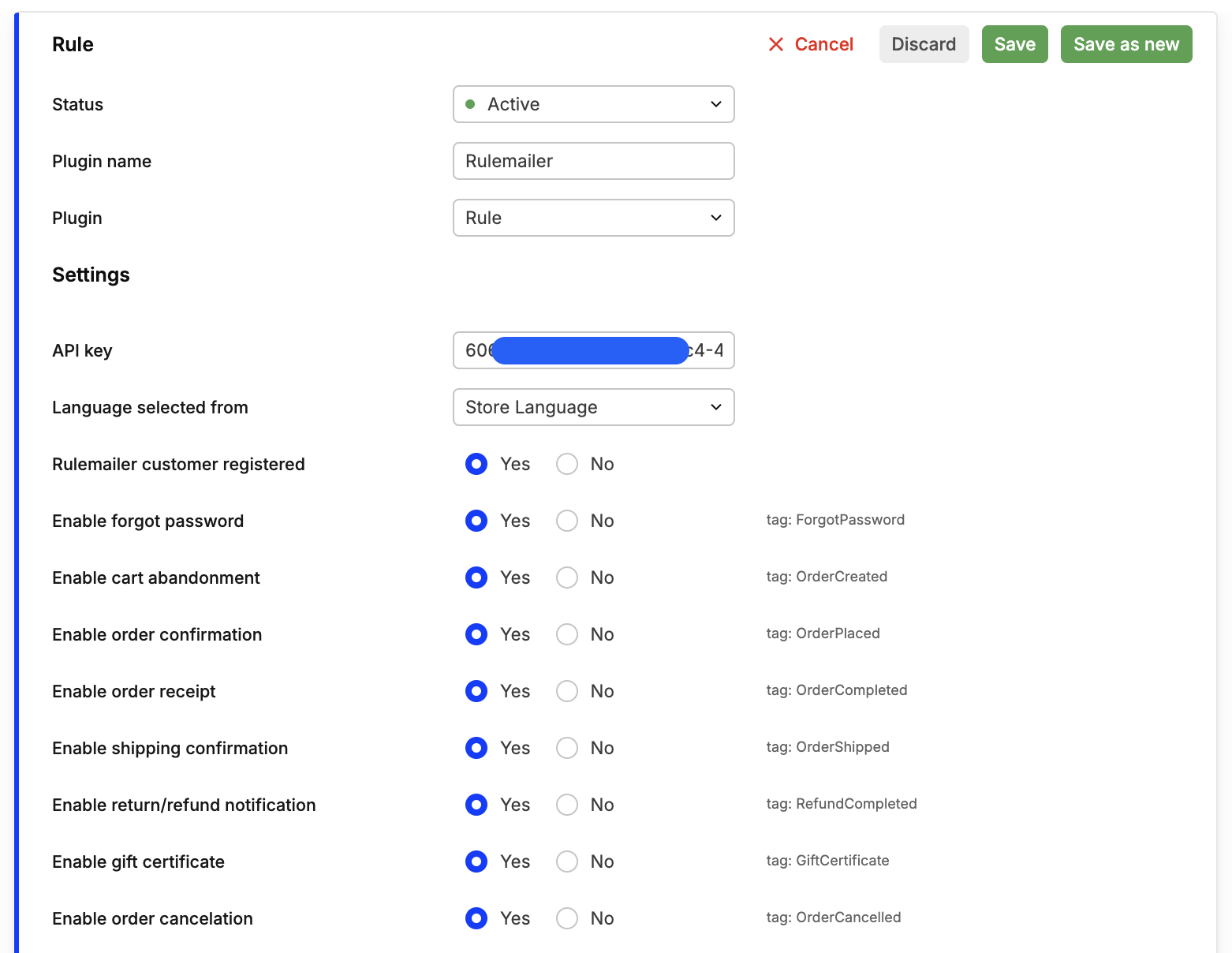
Task: Select No for Enable shipping confirmation
Action: pos(567,748)
